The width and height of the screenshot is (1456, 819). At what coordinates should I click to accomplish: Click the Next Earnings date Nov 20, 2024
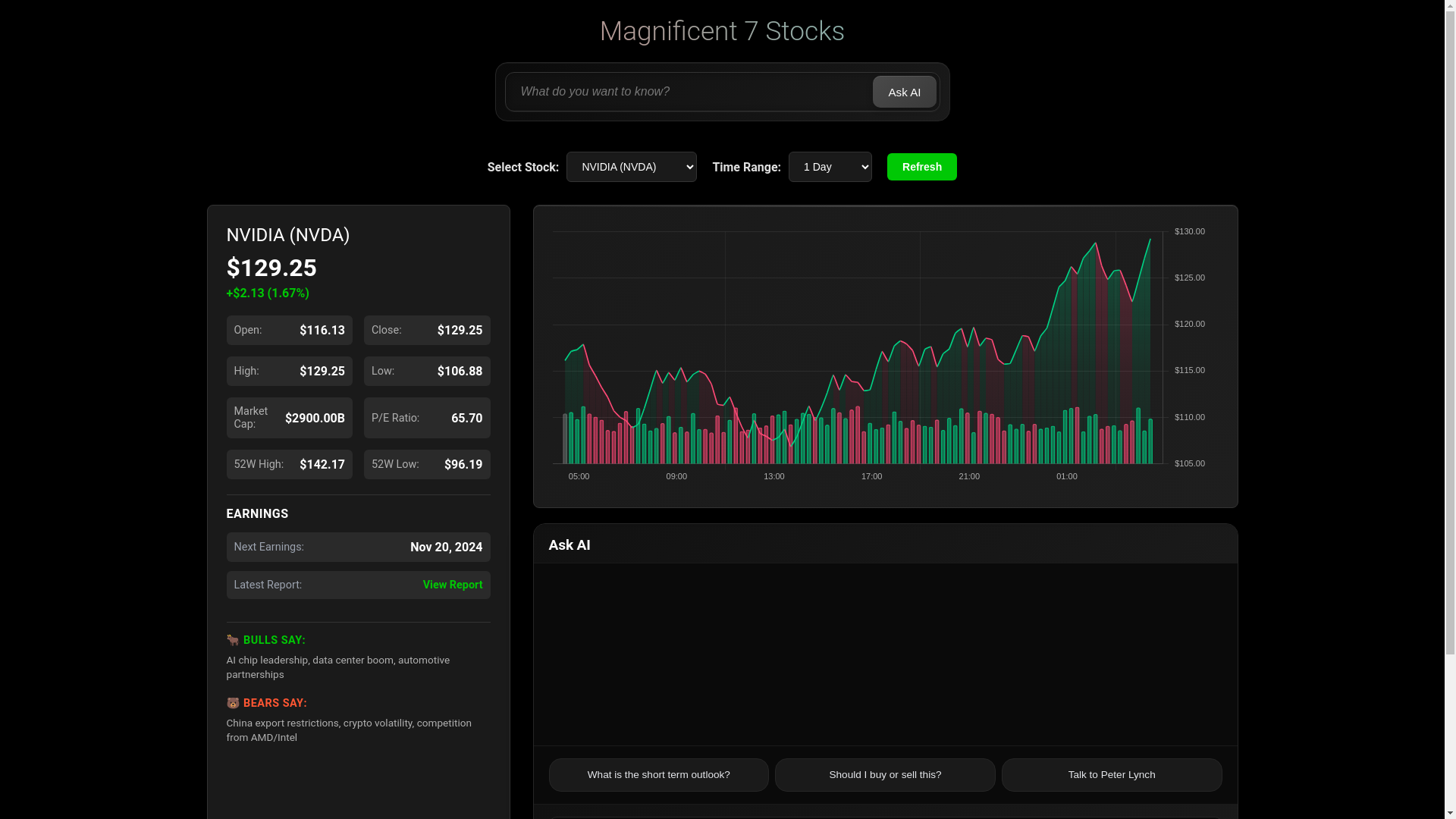pos(446,547)
